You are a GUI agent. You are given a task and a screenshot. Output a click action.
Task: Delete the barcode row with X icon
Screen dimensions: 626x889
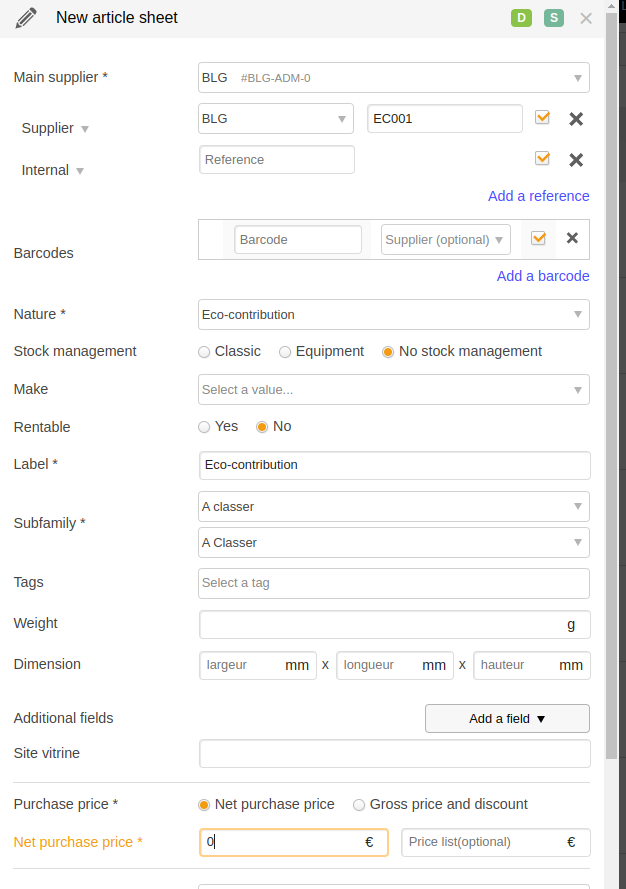click(x=573, y=238)
